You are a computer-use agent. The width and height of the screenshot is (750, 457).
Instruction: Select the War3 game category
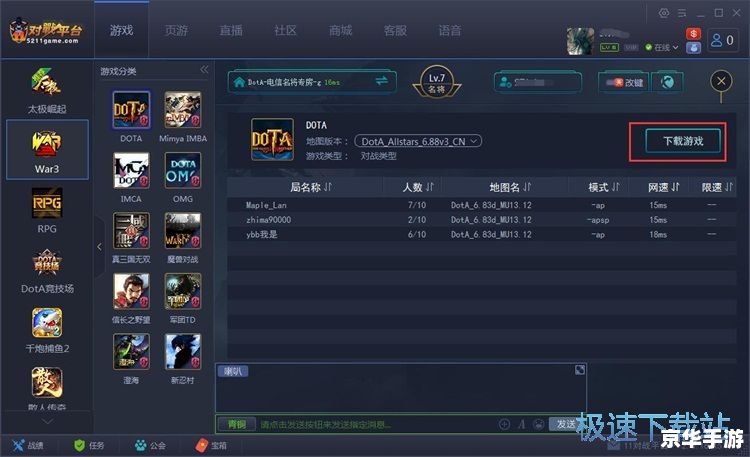[x=47, y=150]
